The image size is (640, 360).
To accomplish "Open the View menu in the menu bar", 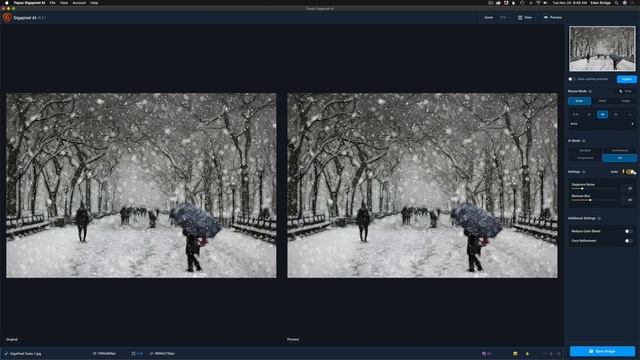I will point(64,3).
